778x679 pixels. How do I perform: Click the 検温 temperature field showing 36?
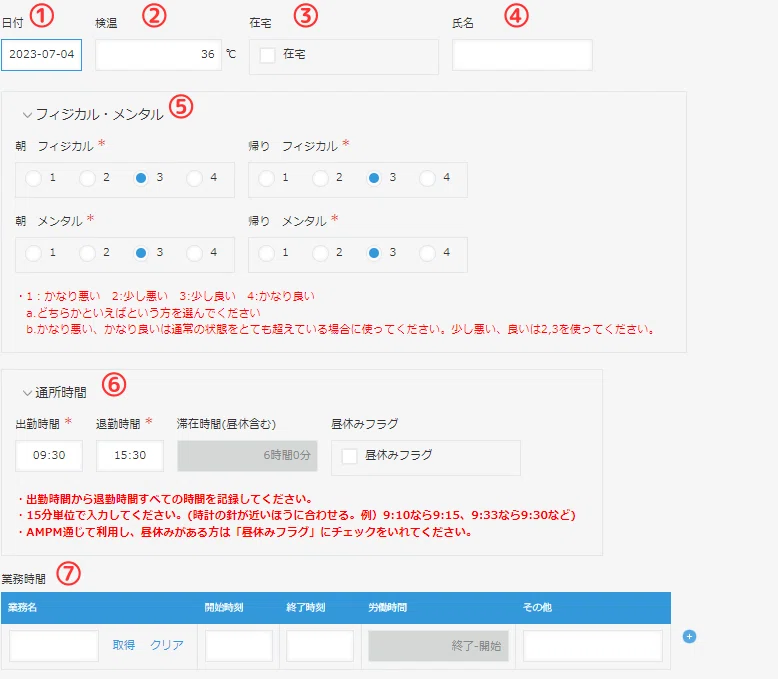click(158, 55)
